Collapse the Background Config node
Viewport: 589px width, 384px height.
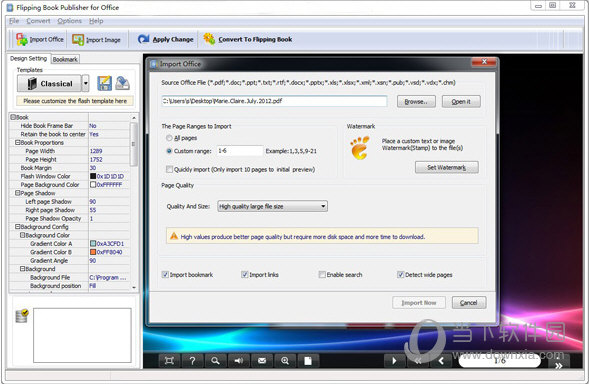[17, 227]
